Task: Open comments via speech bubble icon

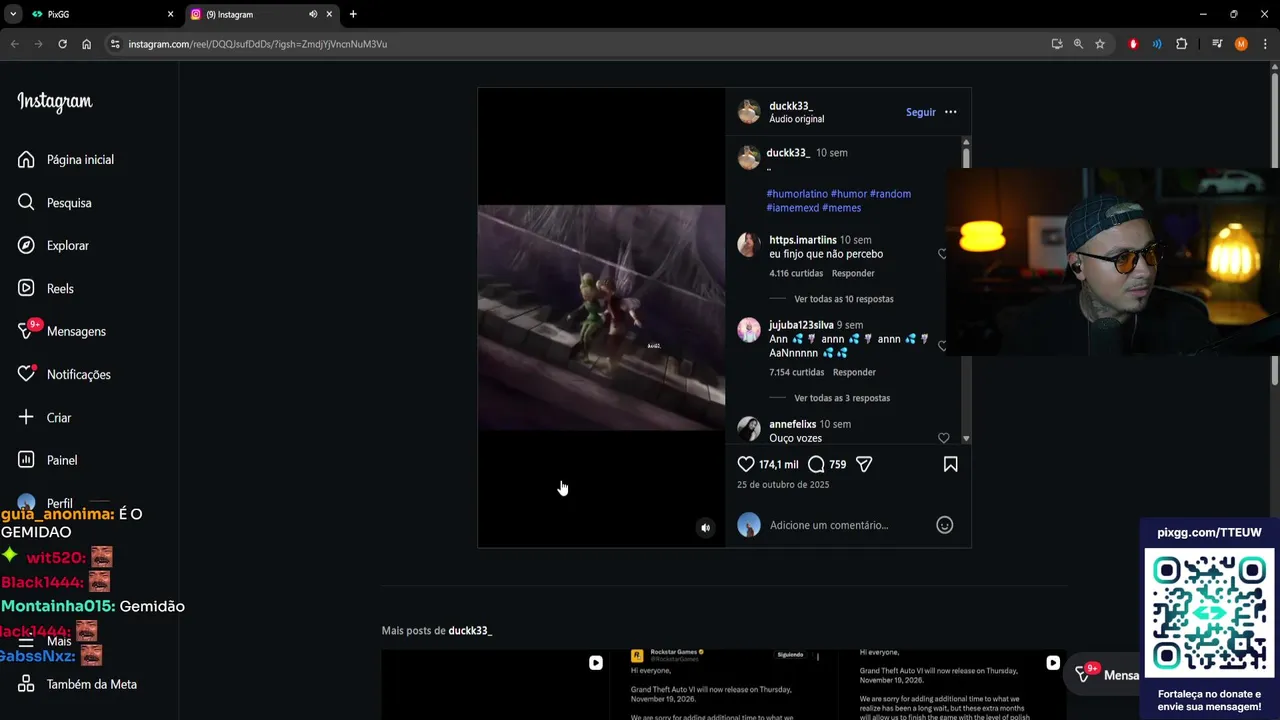Action: pyautogui.click(x=816, y=464)
